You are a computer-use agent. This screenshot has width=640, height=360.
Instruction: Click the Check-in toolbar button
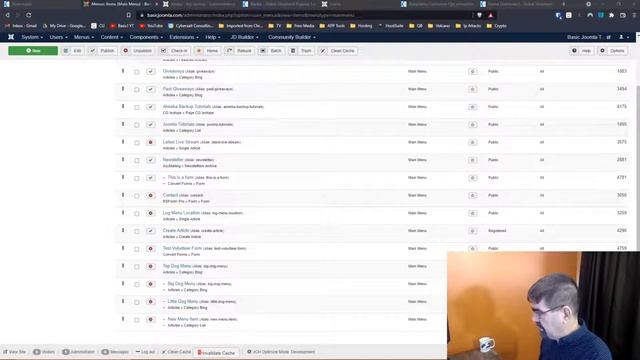tap(175, 51)
